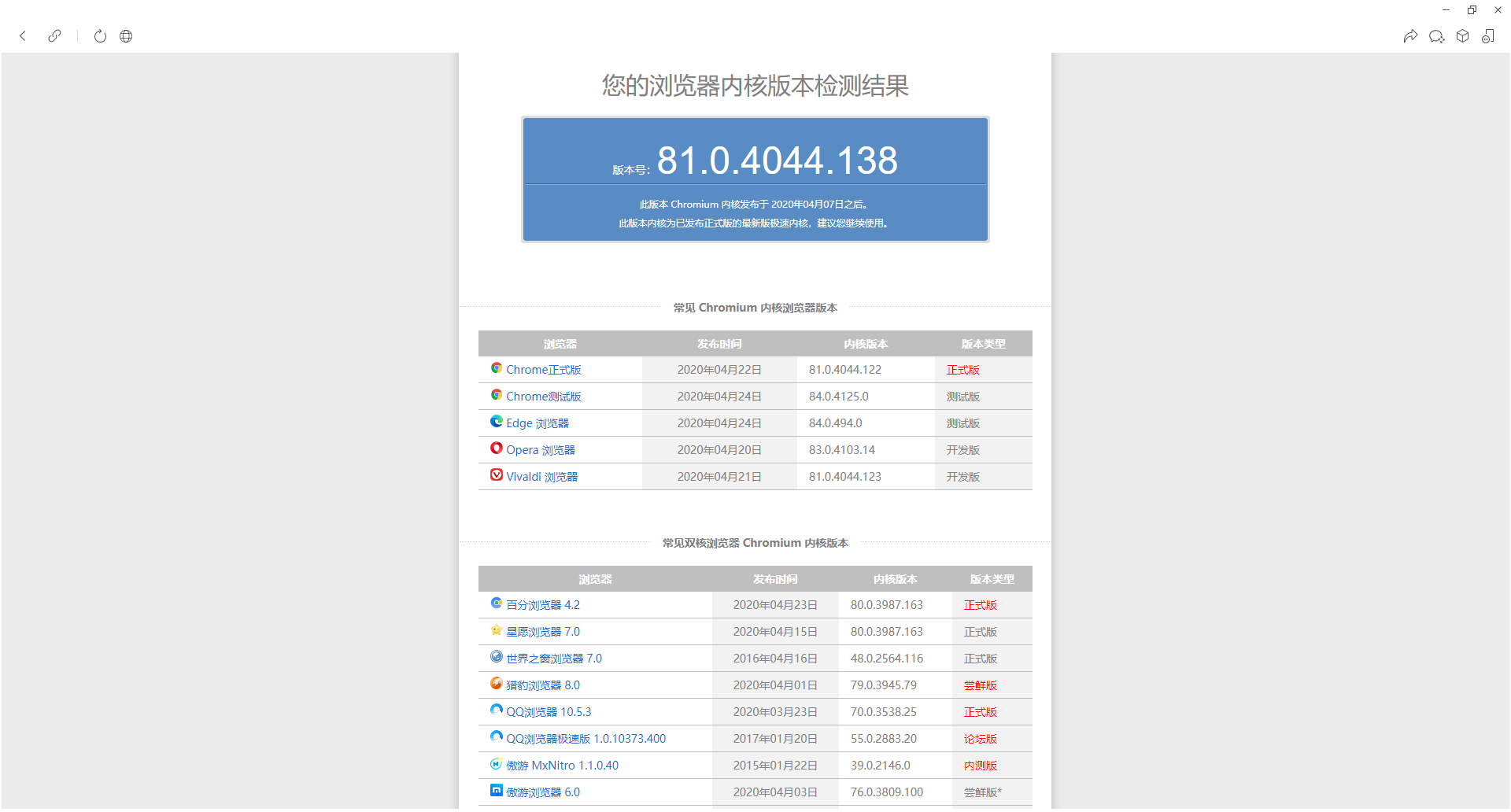
Task: Click release date 2020年04月21日 for Vivaldi
Action: (719, 477)
